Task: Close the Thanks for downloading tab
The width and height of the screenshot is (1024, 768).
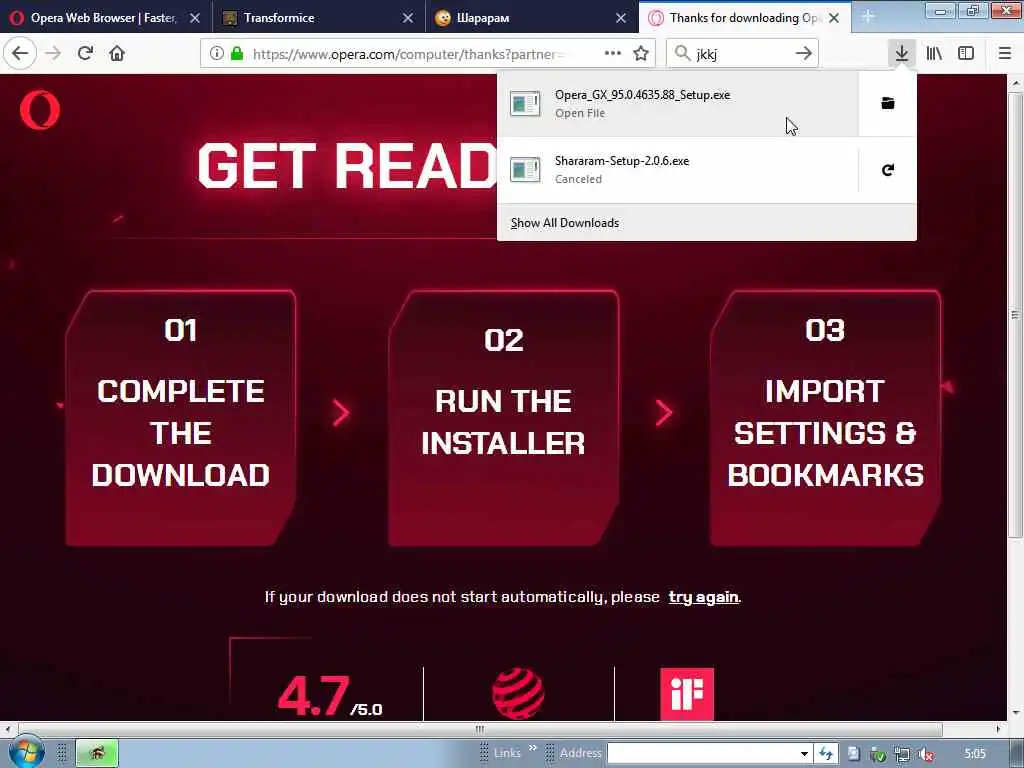Action: [834, 18]
